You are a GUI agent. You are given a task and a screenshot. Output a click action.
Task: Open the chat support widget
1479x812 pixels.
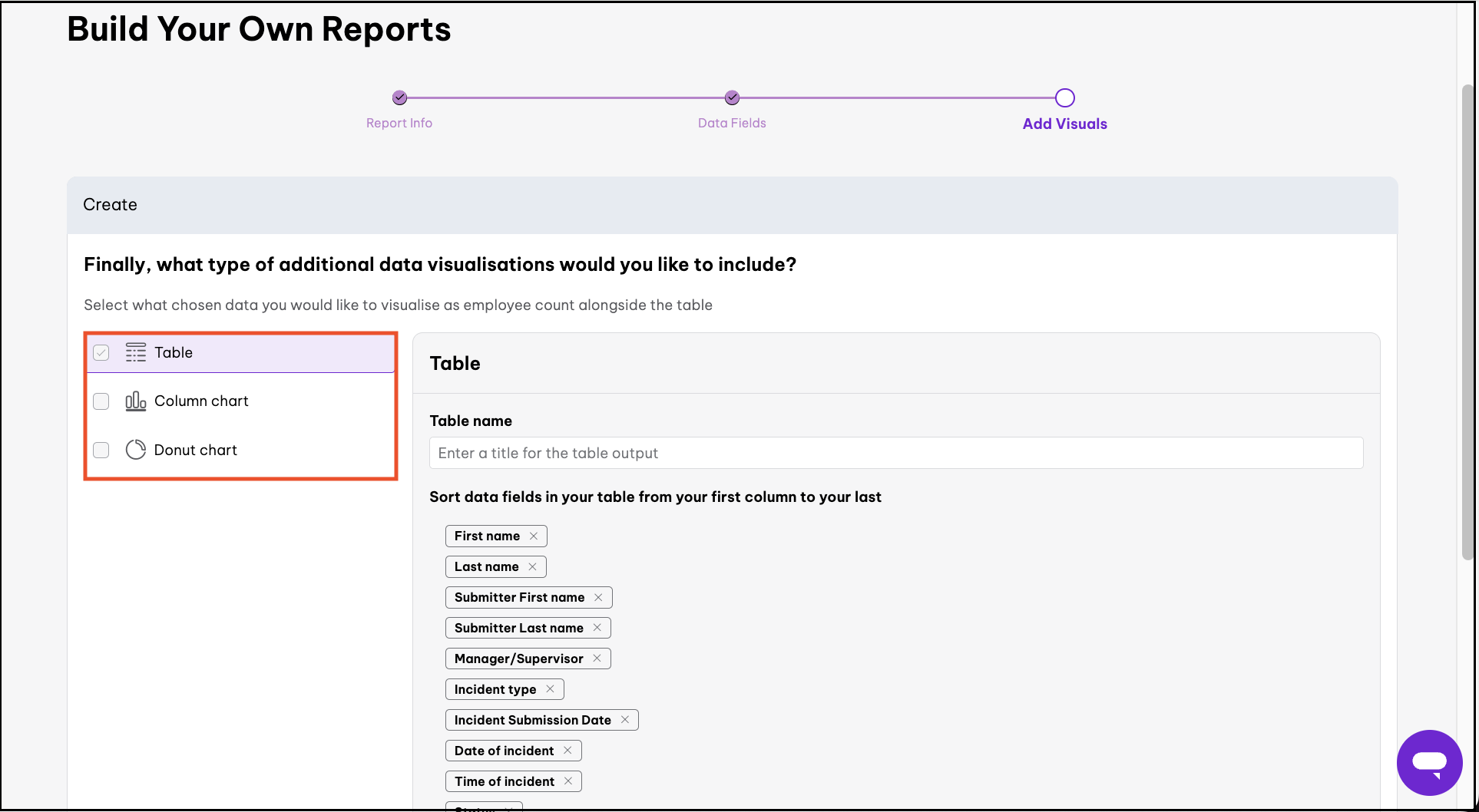point(1430,763)
